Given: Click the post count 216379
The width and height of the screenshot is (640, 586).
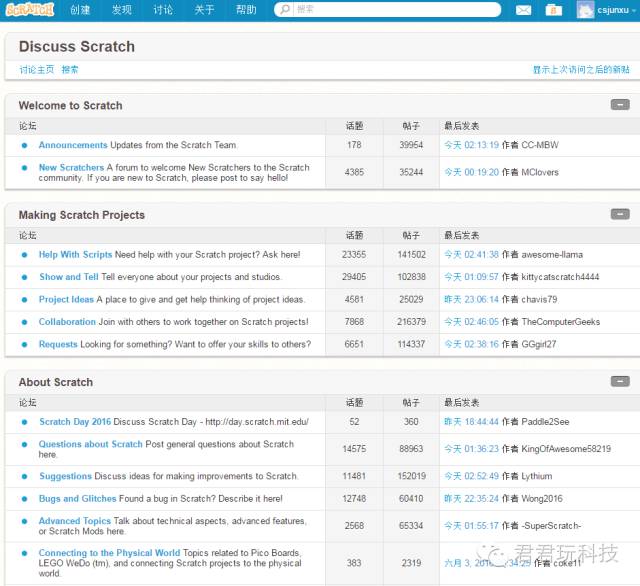Looking at the screenshot, I should (411, 322).
